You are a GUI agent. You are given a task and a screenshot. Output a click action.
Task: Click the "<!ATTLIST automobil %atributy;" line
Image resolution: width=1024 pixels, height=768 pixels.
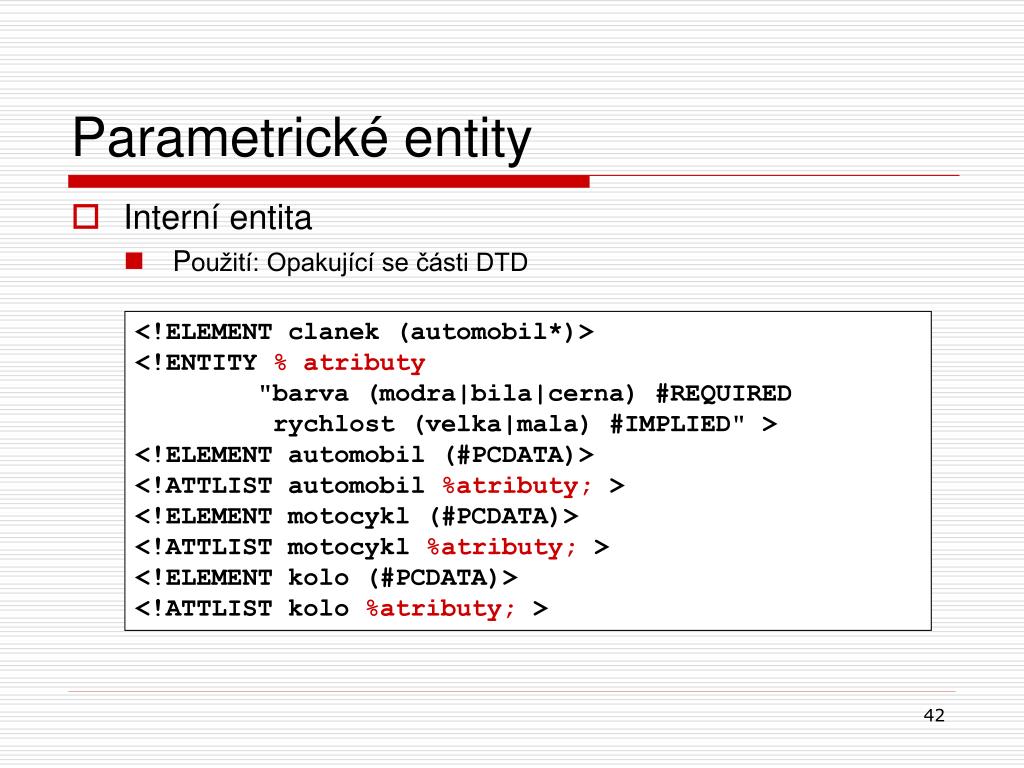tap(379, 486)
